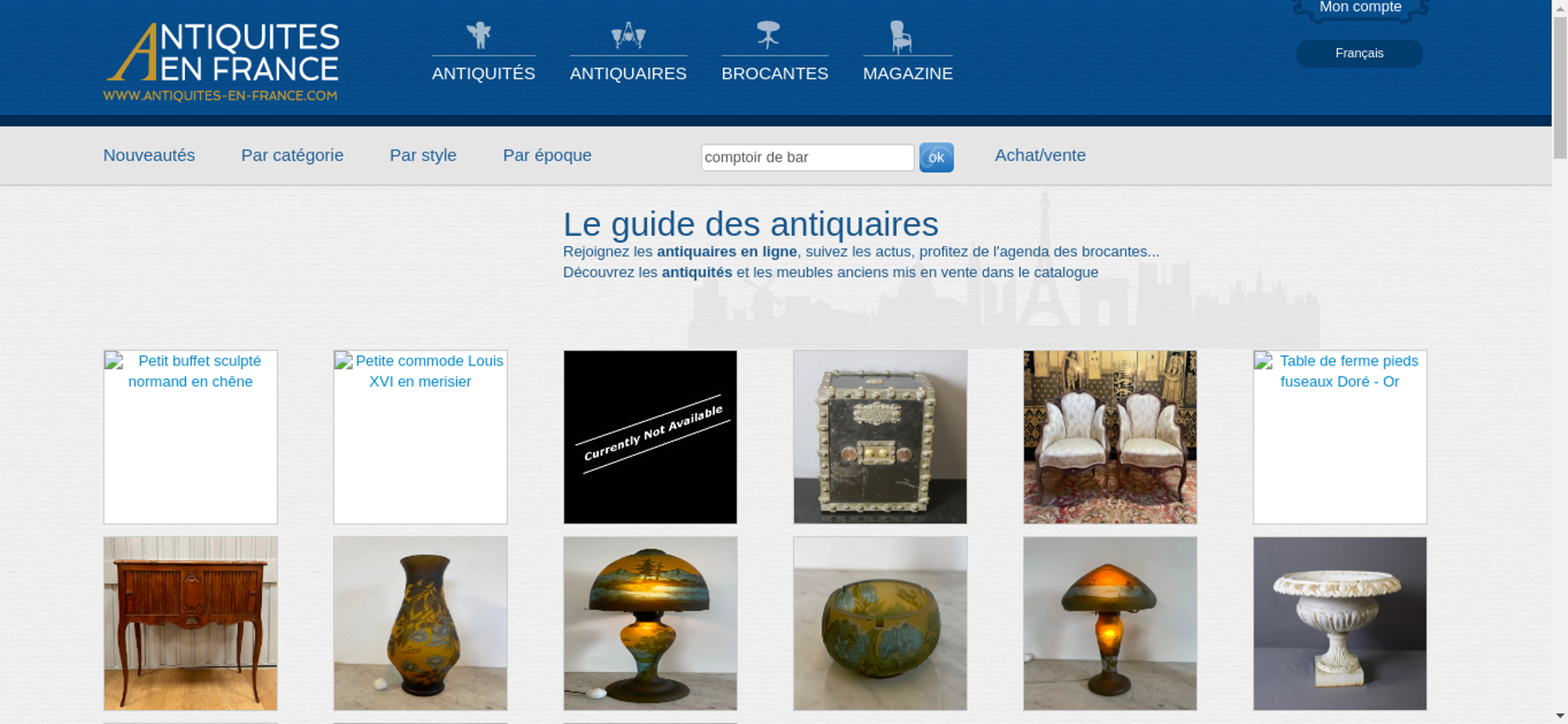The image size is (1568, 724).
Task: Open the Mon compte menu
Action: click(1360, 8)
